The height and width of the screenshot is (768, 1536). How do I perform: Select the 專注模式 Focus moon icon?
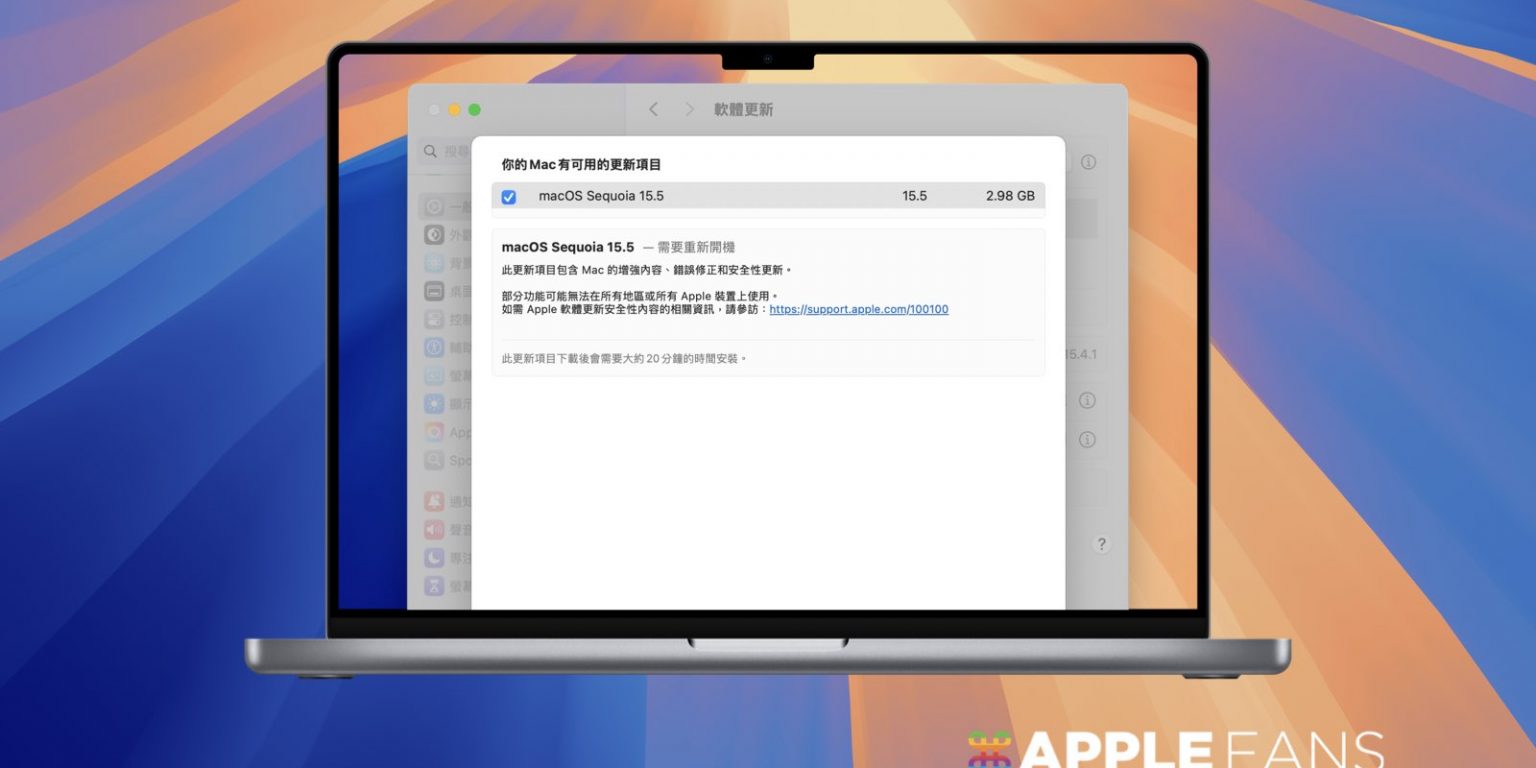434,558
